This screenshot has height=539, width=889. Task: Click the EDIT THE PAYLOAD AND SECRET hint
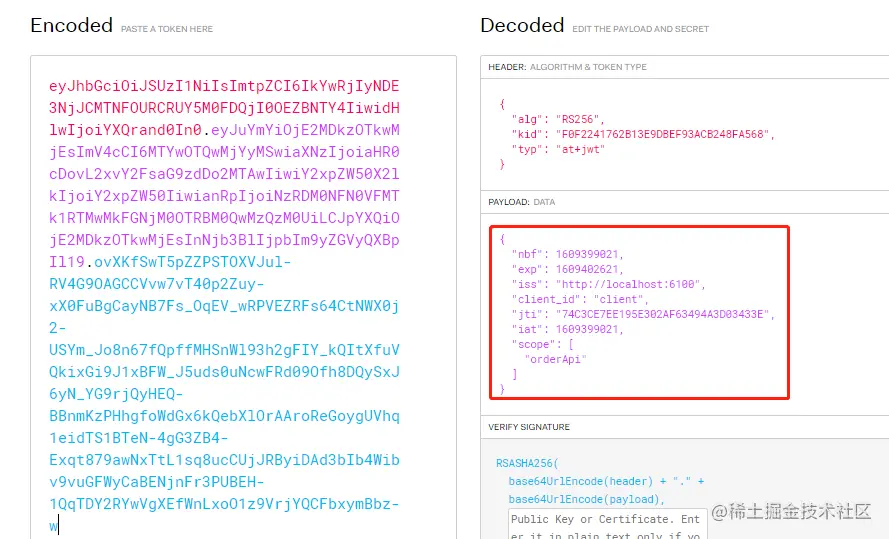click(640, 29)
